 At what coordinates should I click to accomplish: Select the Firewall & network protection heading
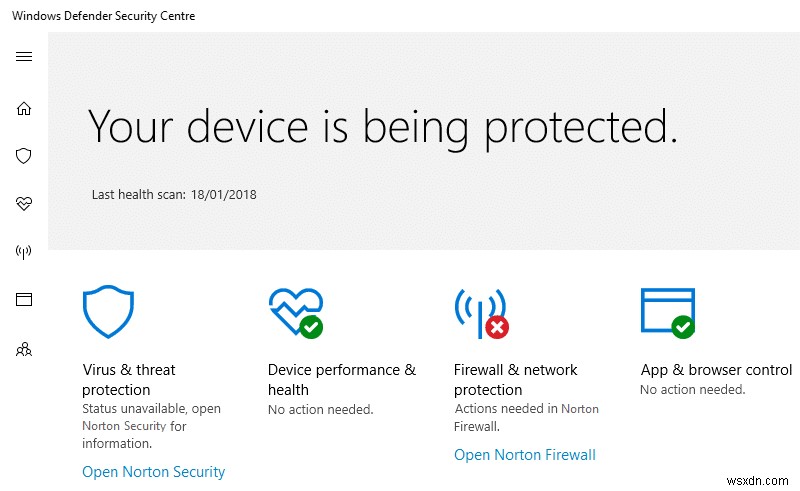515,380
